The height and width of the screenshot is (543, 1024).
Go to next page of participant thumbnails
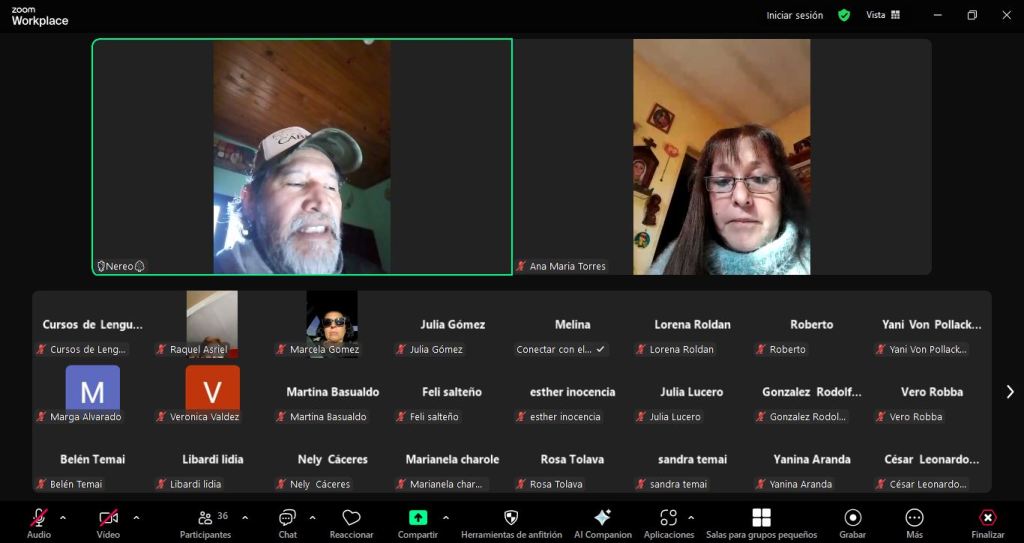[x=1009, y=392]
